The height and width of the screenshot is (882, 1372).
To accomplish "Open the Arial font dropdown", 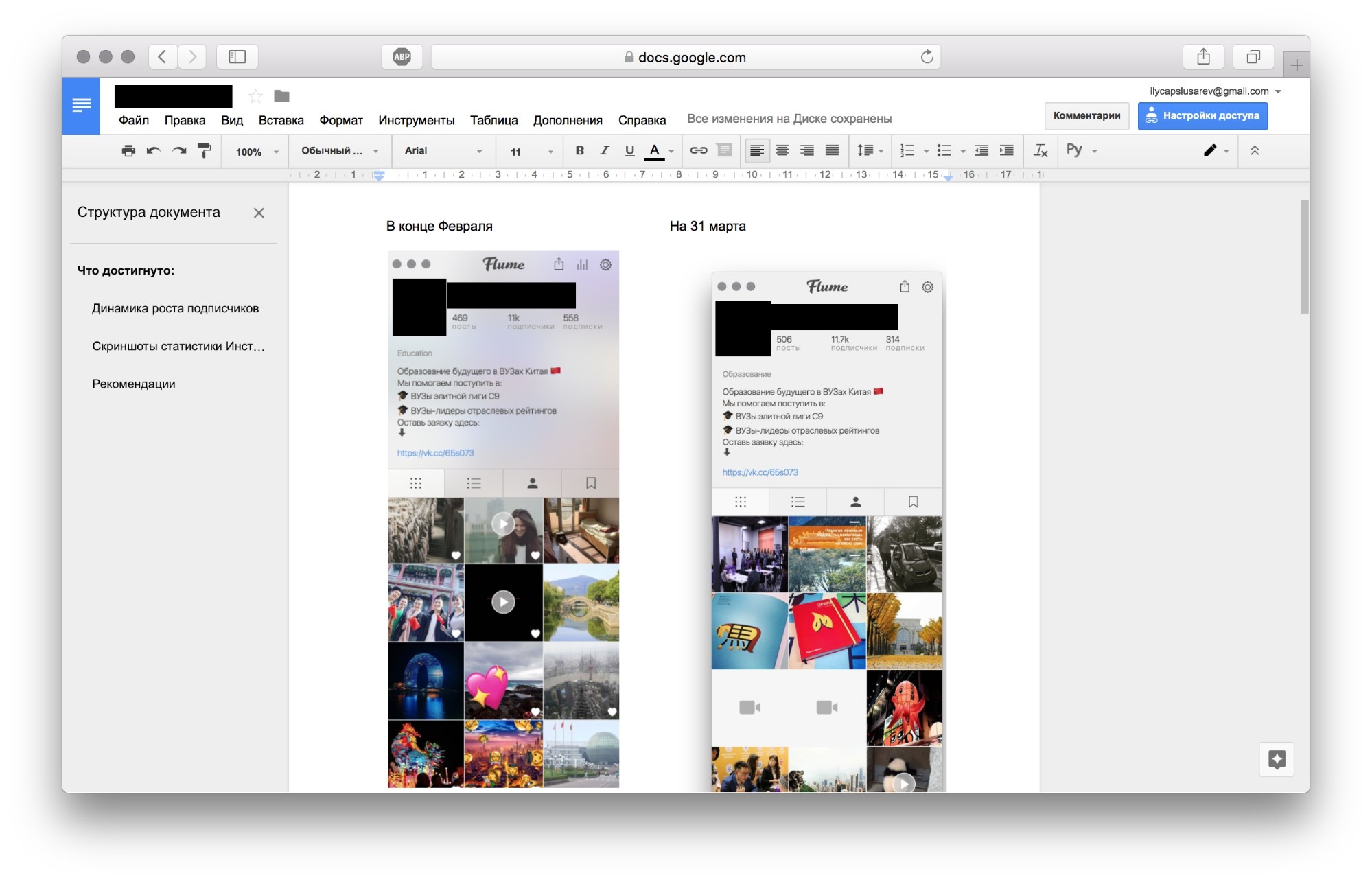I will pos(443,151).
